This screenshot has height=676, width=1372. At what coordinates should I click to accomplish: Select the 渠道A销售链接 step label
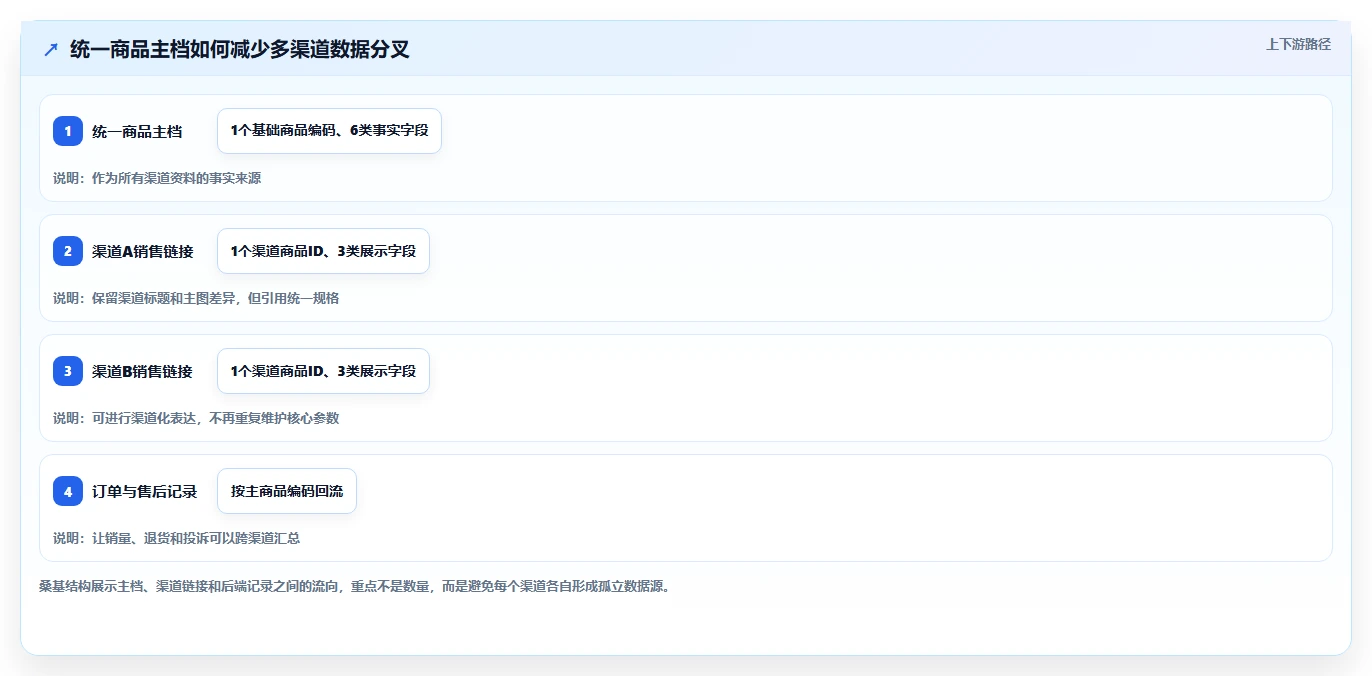[x=143, y=251]
